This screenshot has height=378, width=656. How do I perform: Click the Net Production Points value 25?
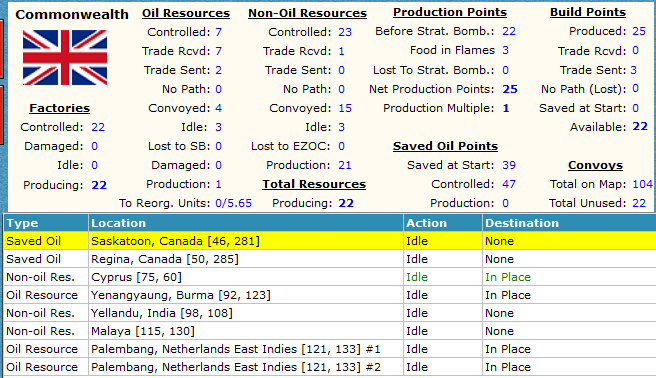tap(510, 89)
